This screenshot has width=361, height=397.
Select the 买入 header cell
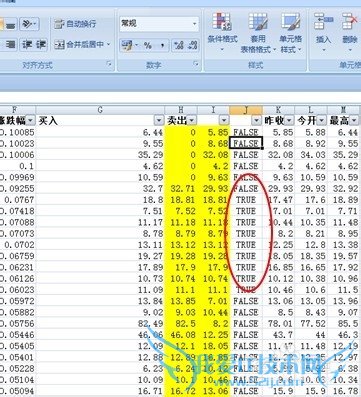(x=100, y=120)
